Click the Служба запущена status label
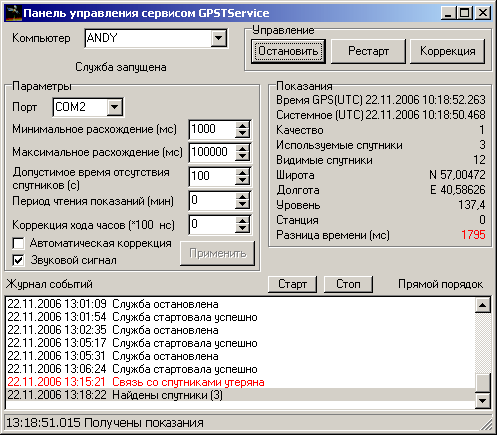497x435 pixels. point(121,67)
